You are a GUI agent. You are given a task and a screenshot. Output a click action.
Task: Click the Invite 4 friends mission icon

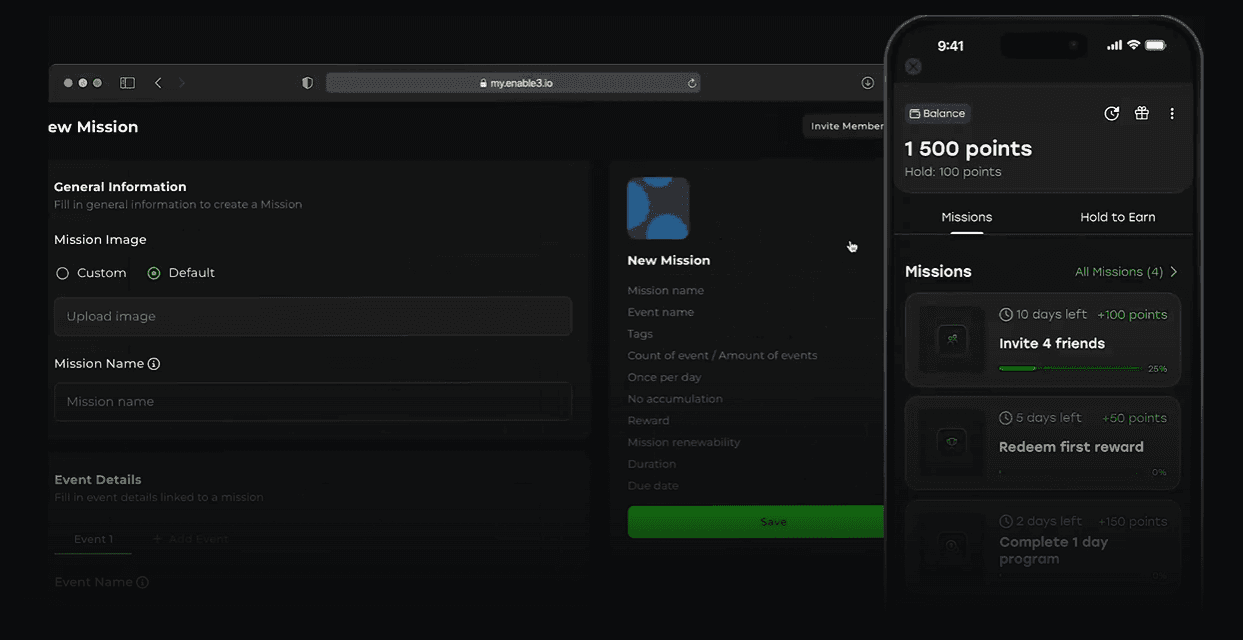[x=952, y=340]
